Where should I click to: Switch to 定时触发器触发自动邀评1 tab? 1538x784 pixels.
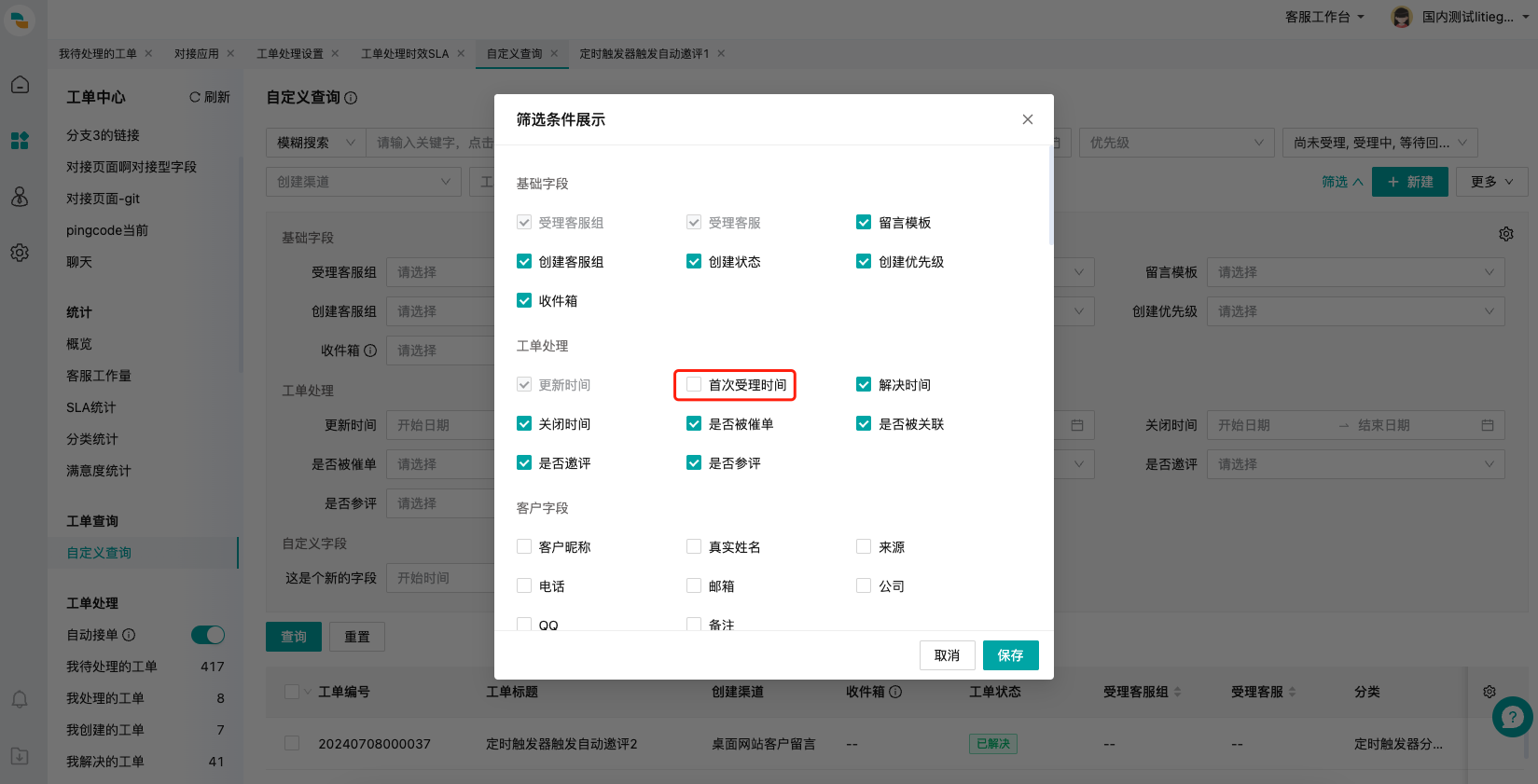(x=644, y=53)
